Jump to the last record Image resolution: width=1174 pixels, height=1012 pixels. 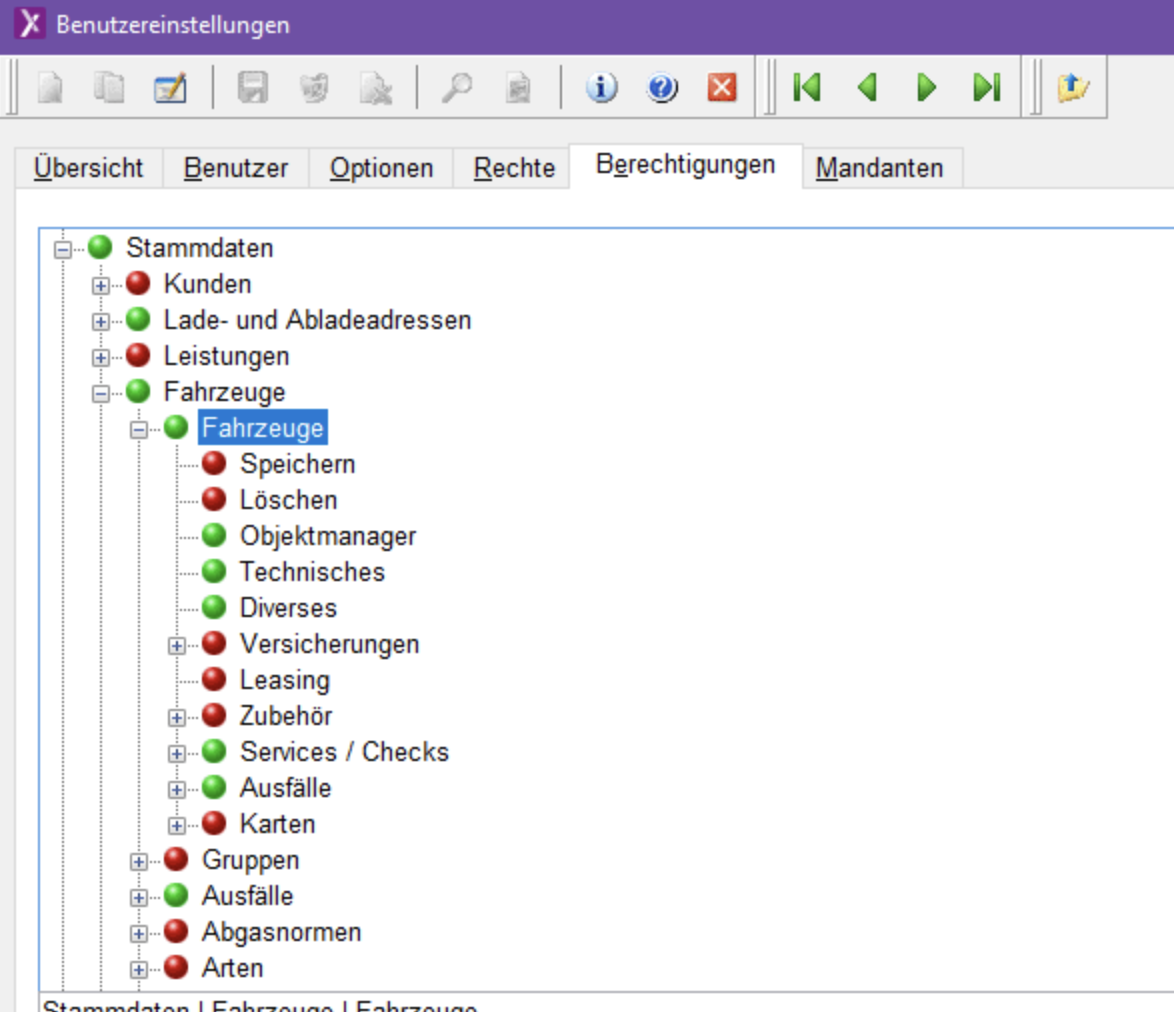click(x=987, y=88)
